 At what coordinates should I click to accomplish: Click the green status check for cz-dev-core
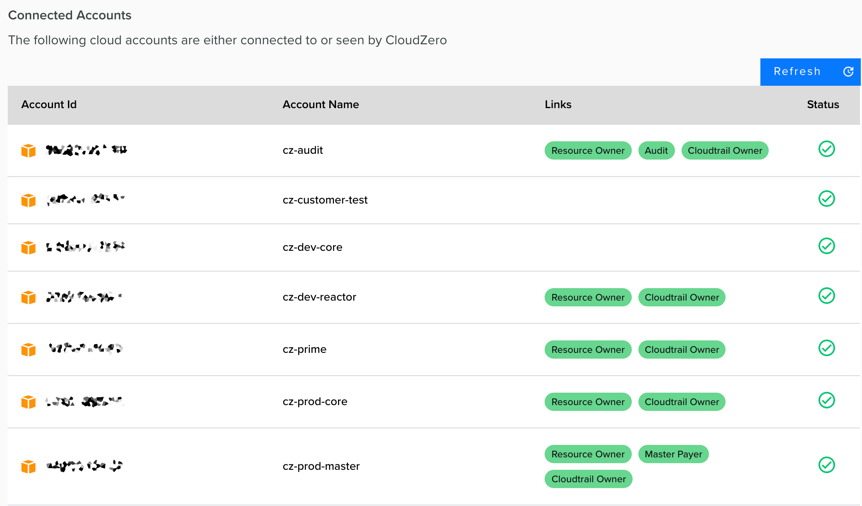[826, 246]
